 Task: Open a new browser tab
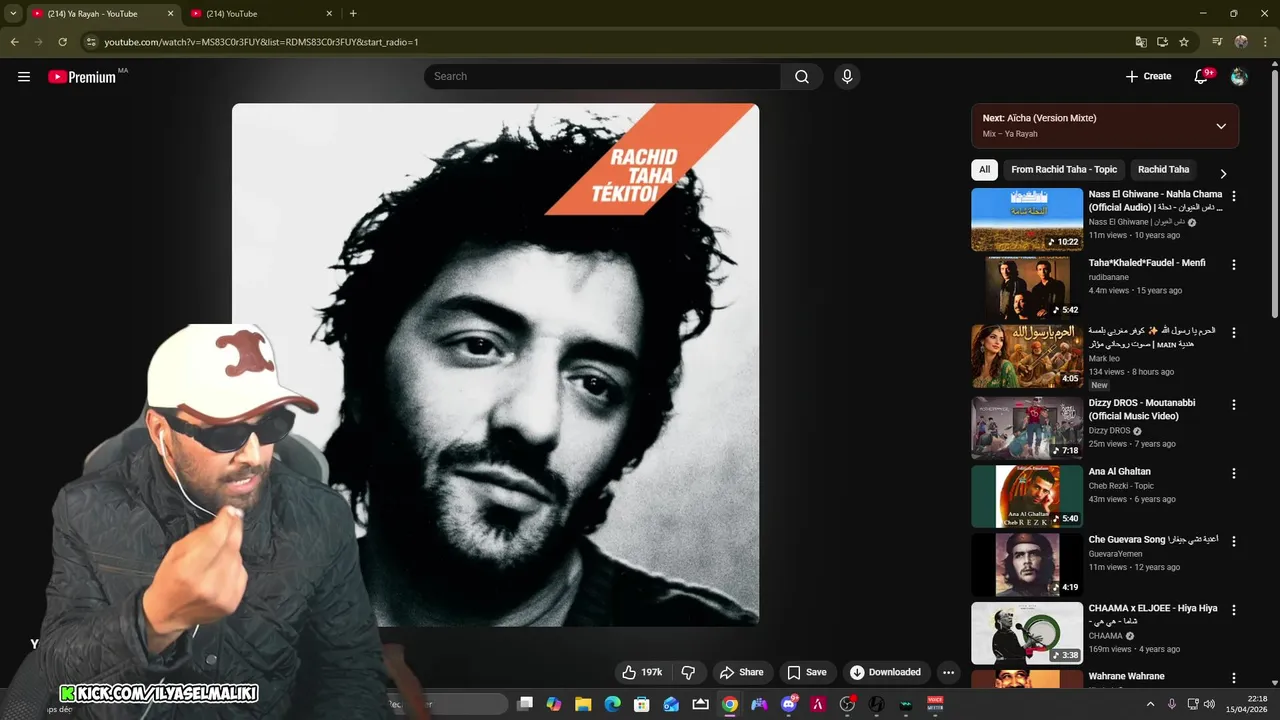[x=353, y=14]
